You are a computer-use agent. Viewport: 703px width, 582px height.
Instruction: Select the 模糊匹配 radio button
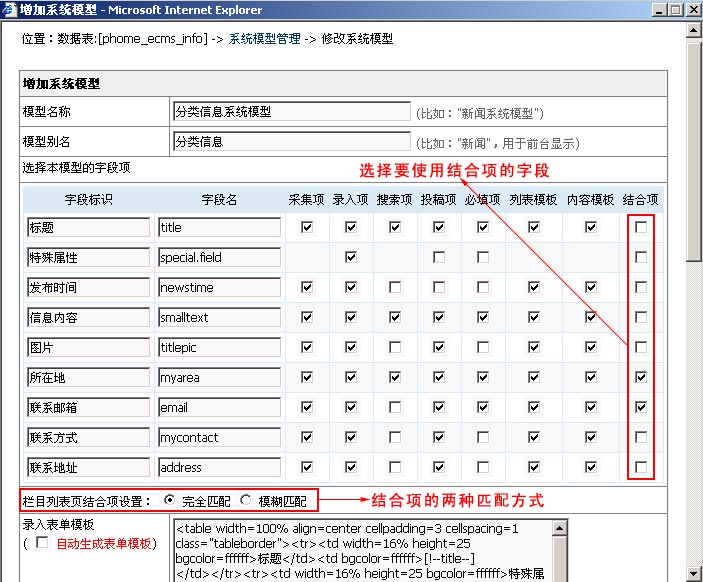click(246, 499)
